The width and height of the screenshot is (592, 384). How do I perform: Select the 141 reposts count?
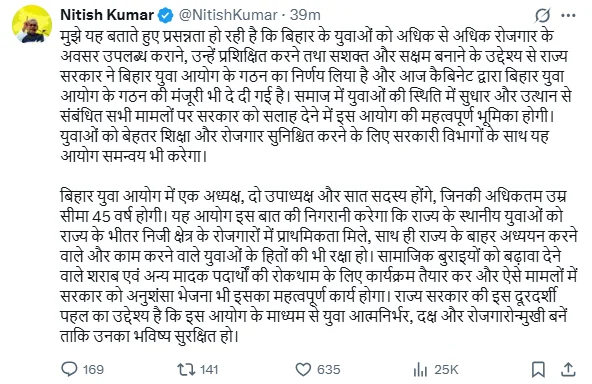[209, 369]
